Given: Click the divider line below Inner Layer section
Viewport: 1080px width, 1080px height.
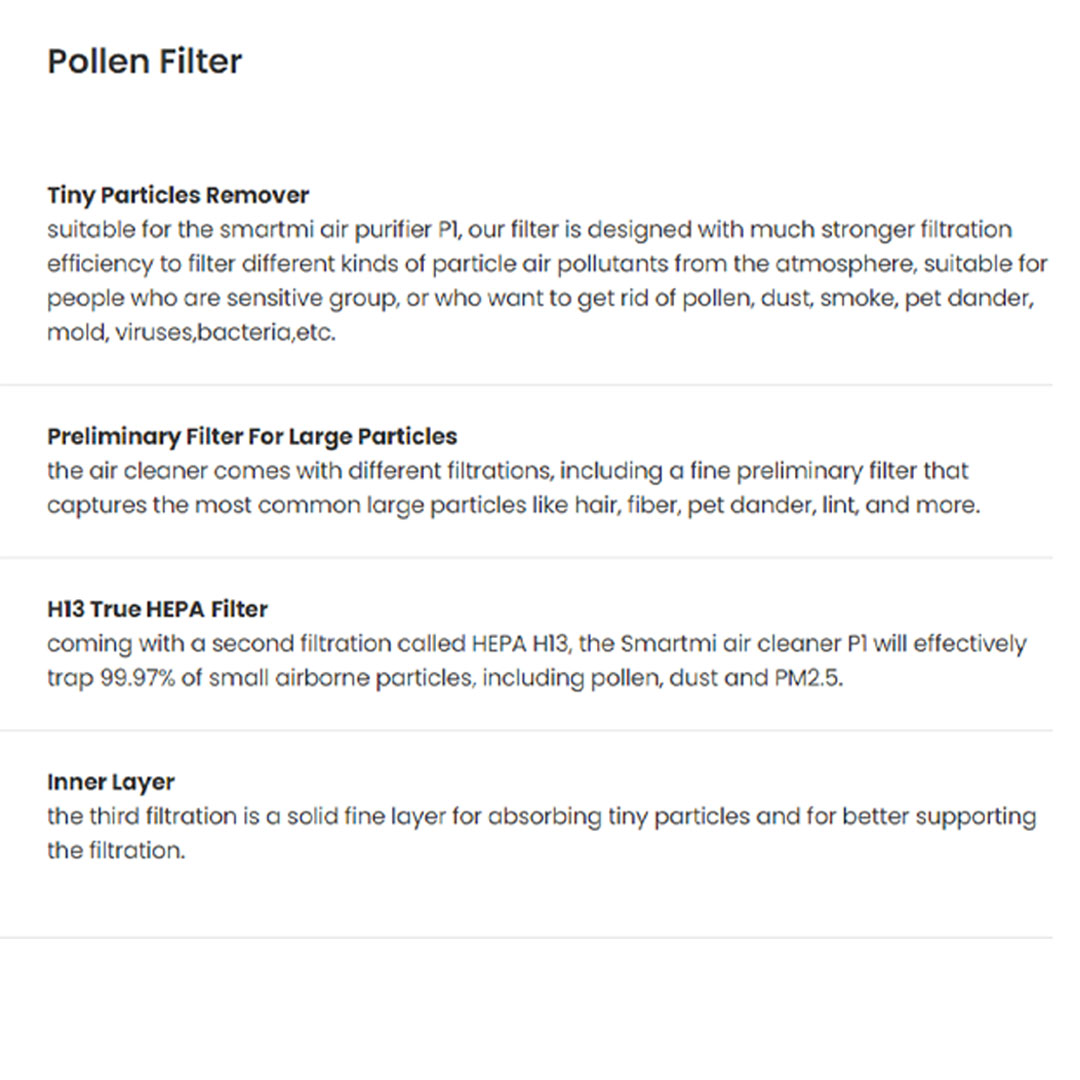Looking at the screenshot, I should (x=526, y=938).
